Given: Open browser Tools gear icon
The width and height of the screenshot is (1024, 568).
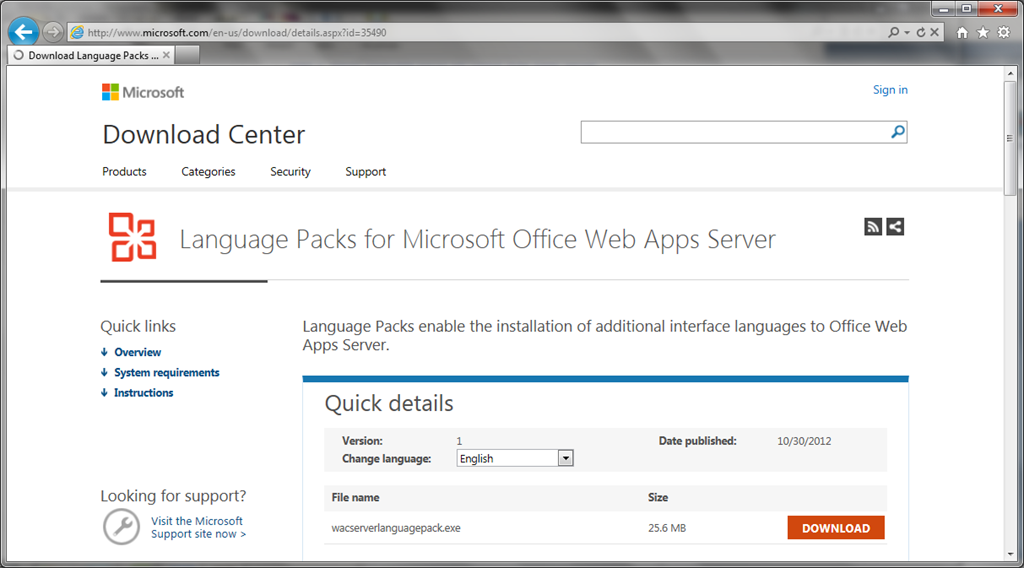Looking at the screenshot, I should tap(1003, 33).
